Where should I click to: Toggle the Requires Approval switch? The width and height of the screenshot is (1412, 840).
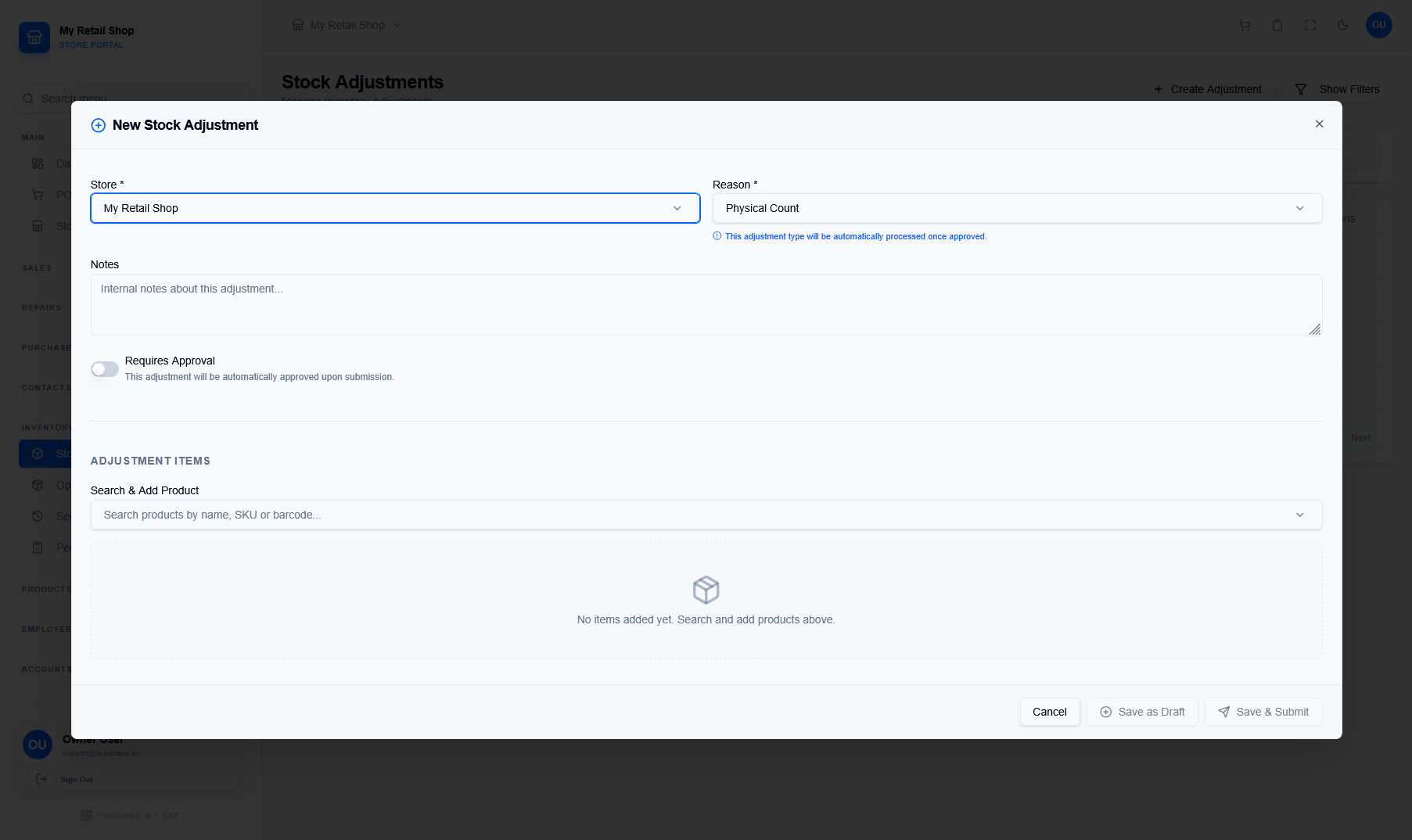(x=105, y=368)
